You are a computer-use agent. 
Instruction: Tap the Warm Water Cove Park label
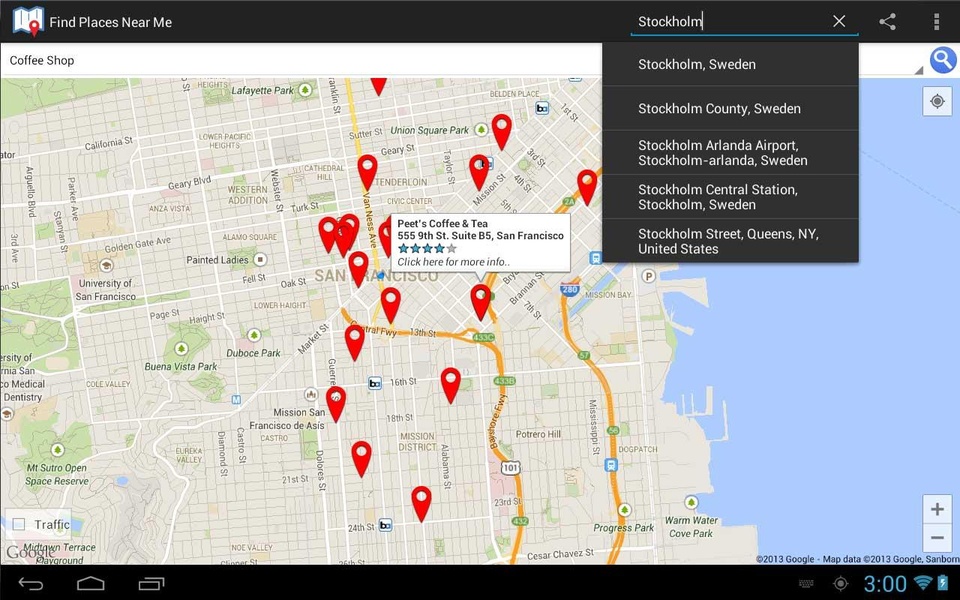coord(691,527)
